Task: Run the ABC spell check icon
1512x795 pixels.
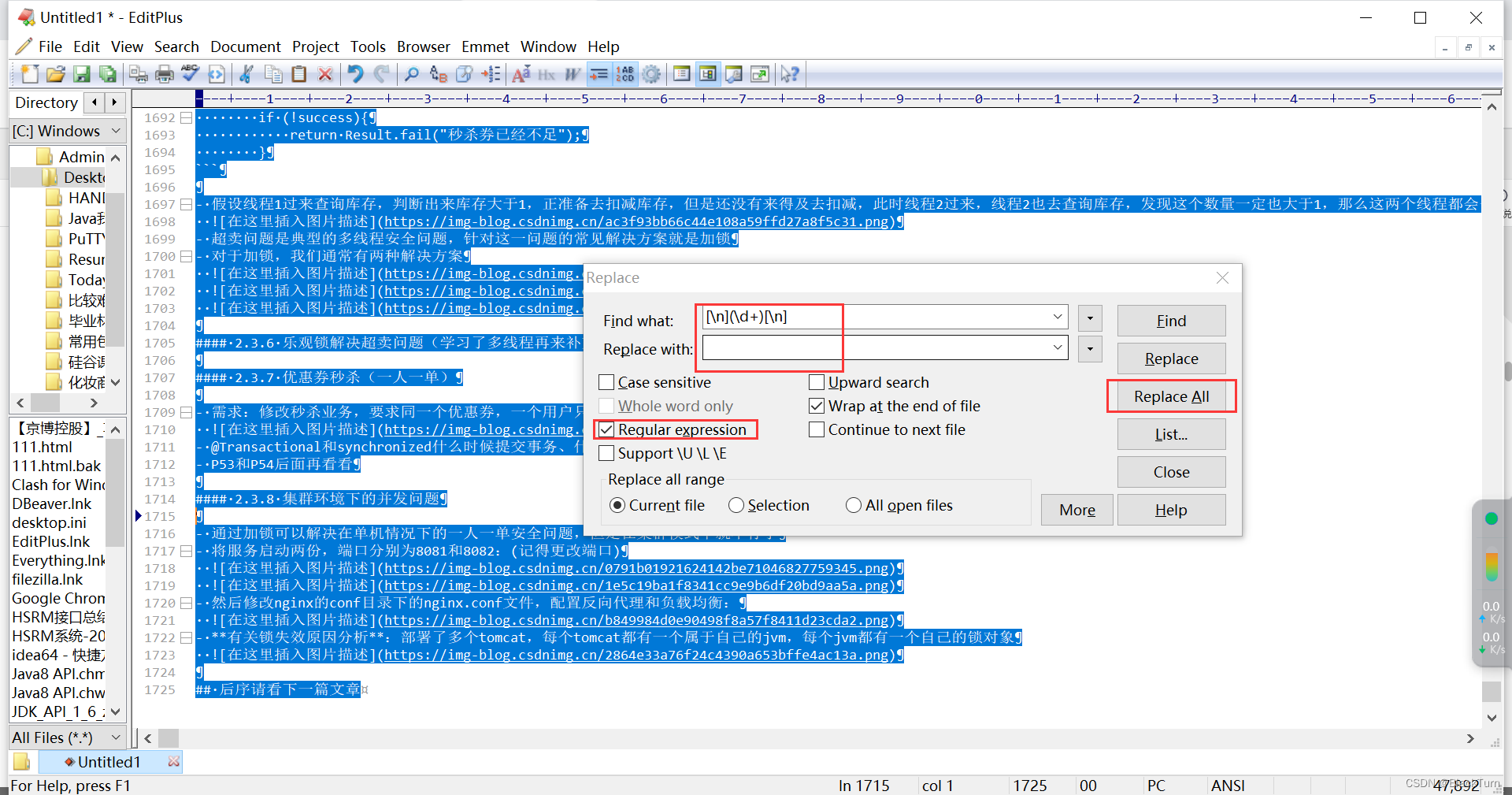Action: tap(190, 74)
